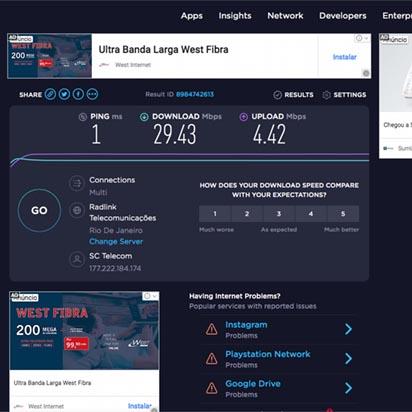Open top banner ad info icon
Viewport: 412px width, 412px height.
click(359, 38)
